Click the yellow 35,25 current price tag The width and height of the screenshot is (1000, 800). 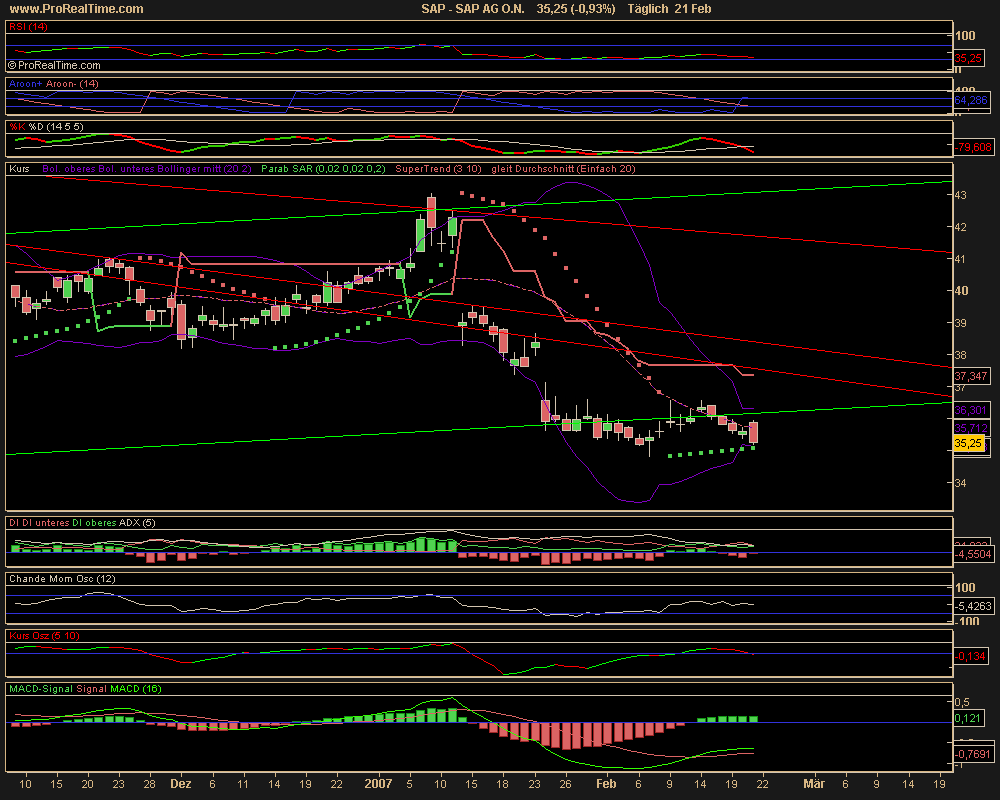click(967, 442)
